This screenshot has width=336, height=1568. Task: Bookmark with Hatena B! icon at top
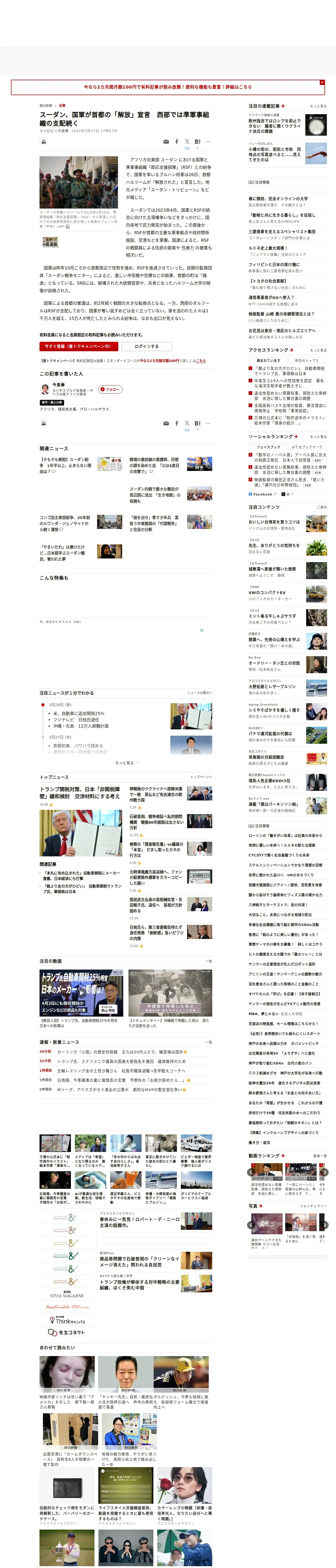198,142
